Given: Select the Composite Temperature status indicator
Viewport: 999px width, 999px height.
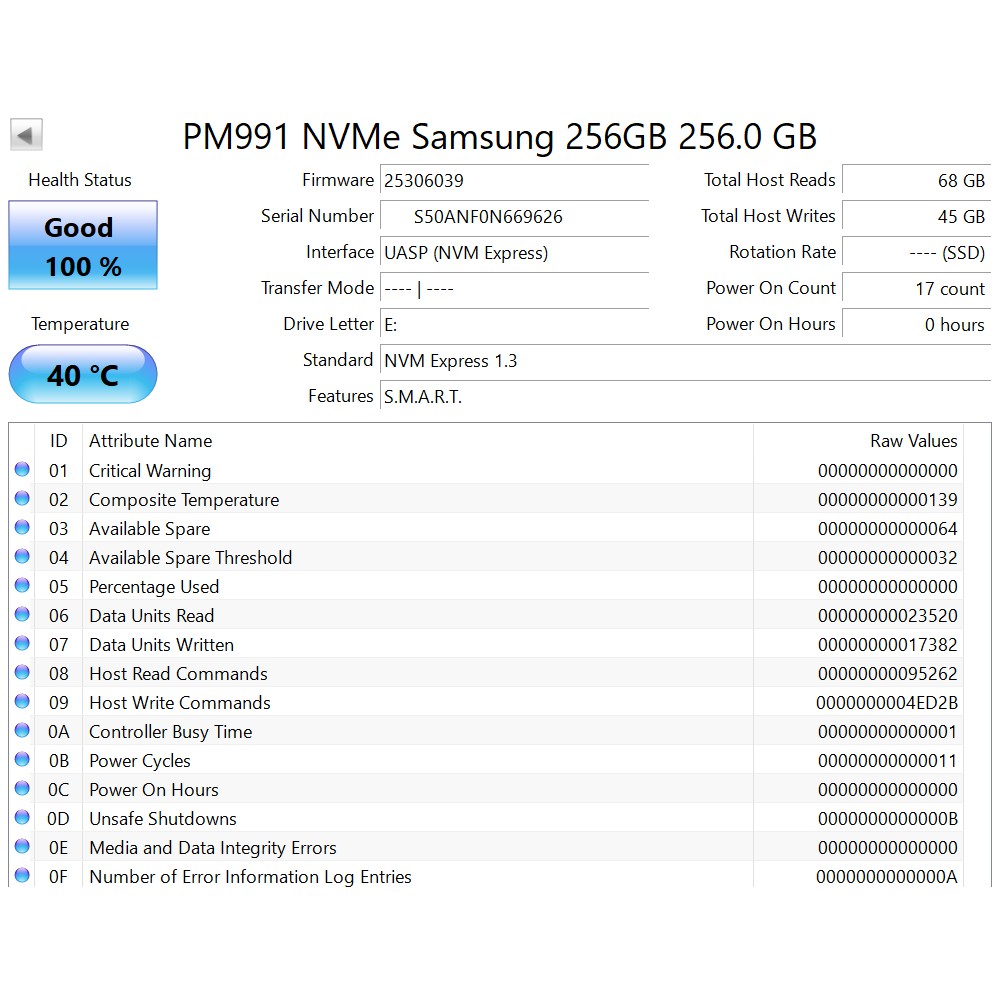Looking at the screenshot, I should (22, 498).
